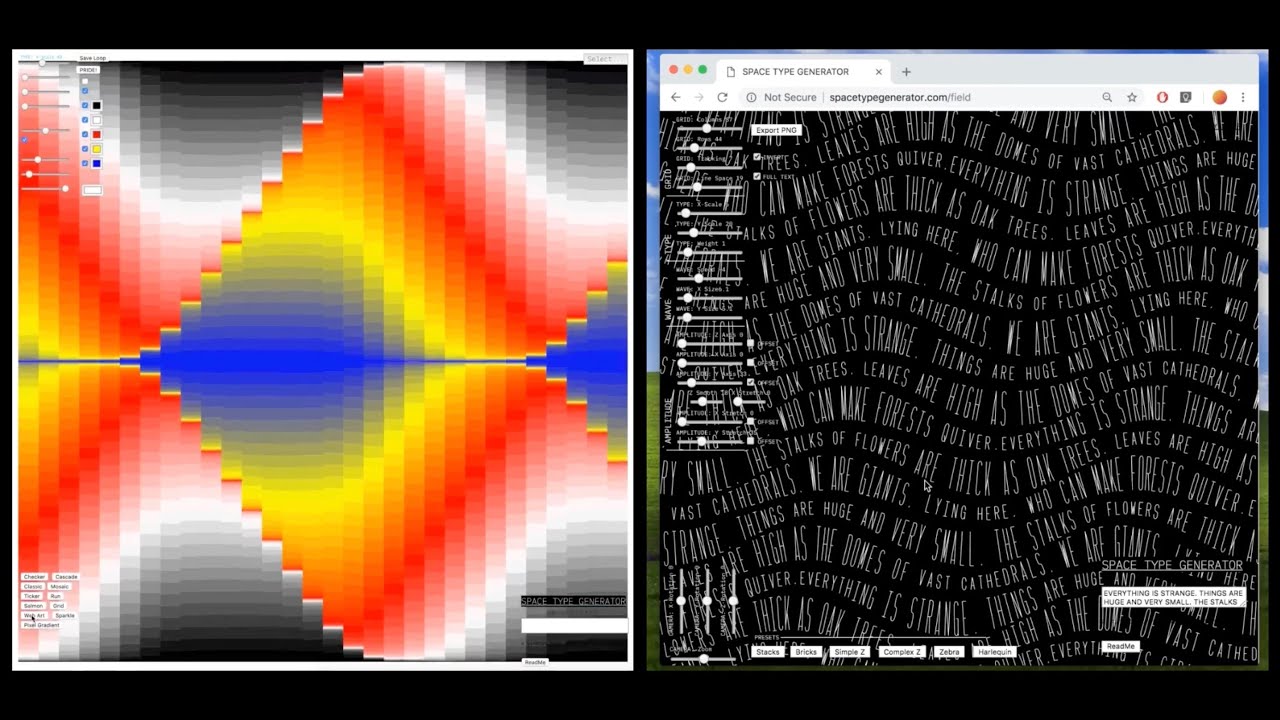
Task: Click Save Loop in gradient window
Action: pos(92,58)
